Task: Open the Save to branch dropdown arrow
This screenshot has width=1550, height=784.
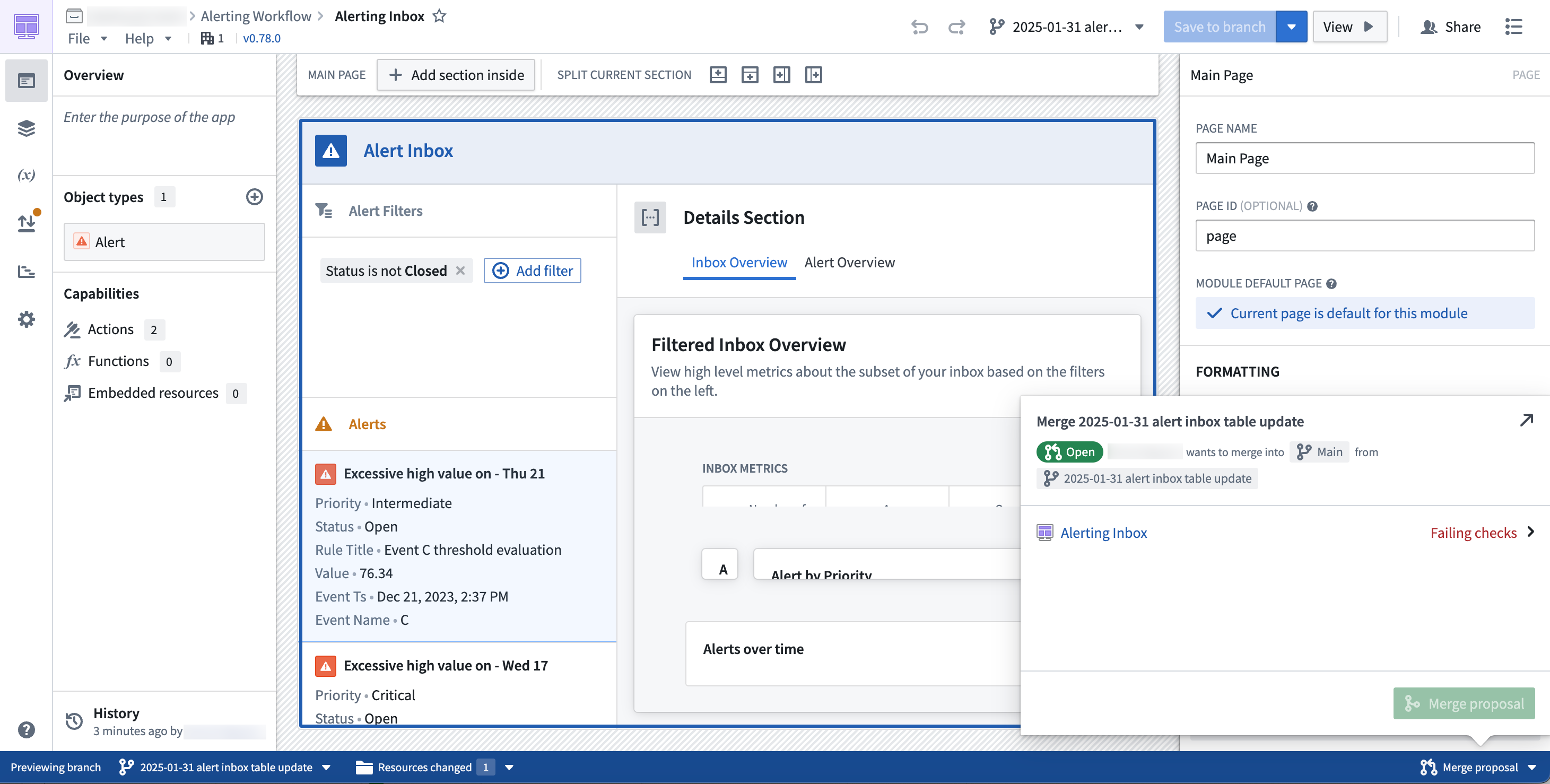Action: [x=1291, y=27]
